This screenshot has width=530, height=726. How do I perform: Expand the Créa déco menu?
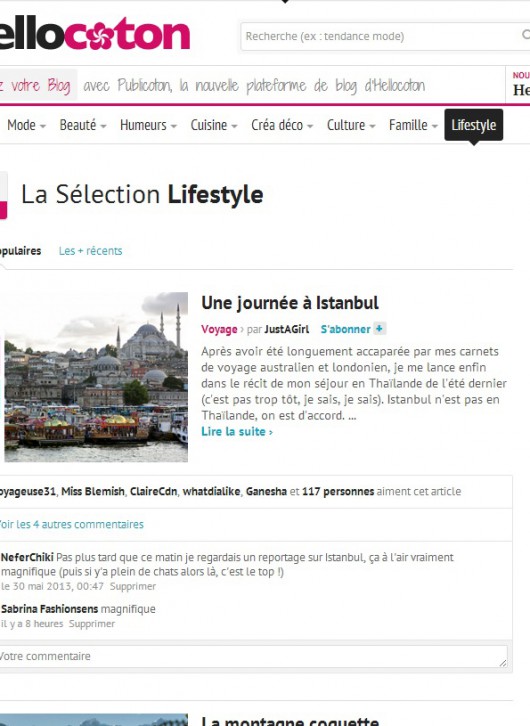tap(282, 125)
